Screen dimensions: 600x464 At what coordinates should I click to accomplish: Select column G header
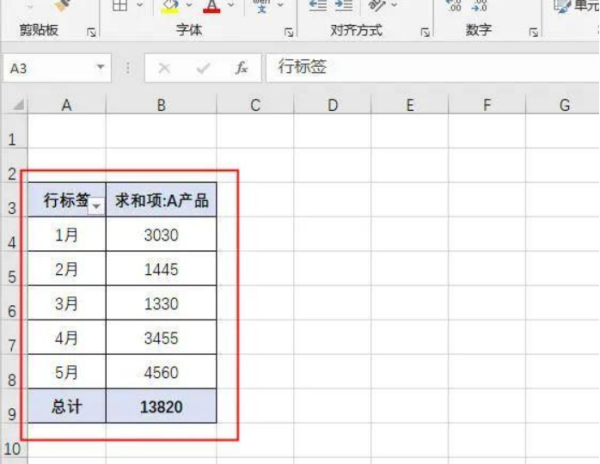[x=562, y=105]
